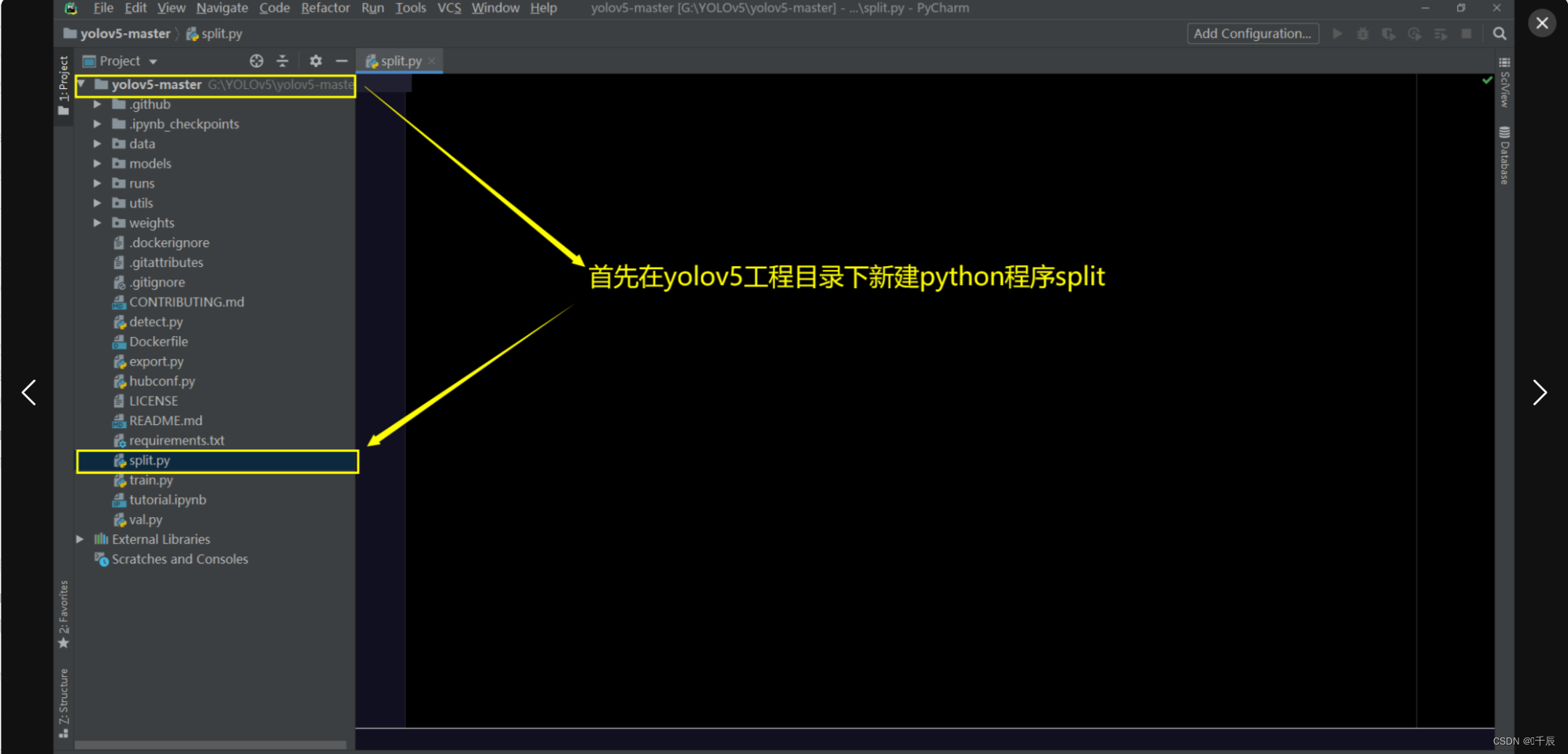Collapse the yolov5-master project root
The height and width of the screenshot is (754, 1568).
click(80, 84)
